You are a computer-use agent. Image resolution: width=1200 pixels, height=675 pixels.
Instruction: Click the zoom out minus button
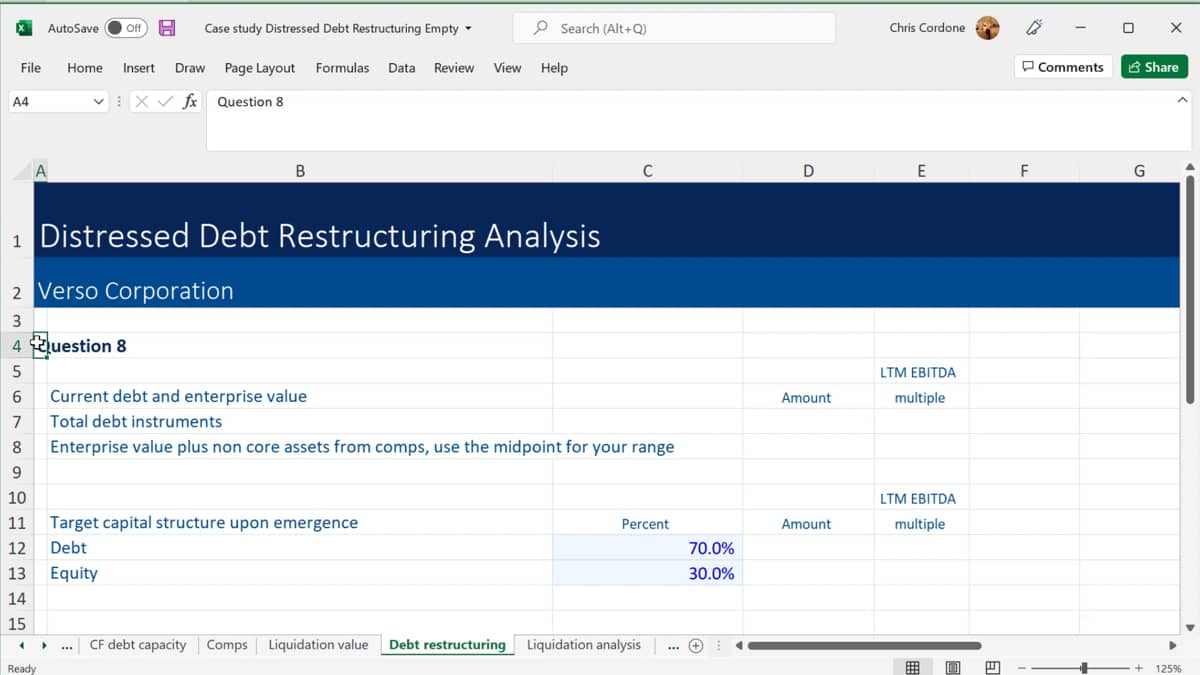click(1022, 667)
